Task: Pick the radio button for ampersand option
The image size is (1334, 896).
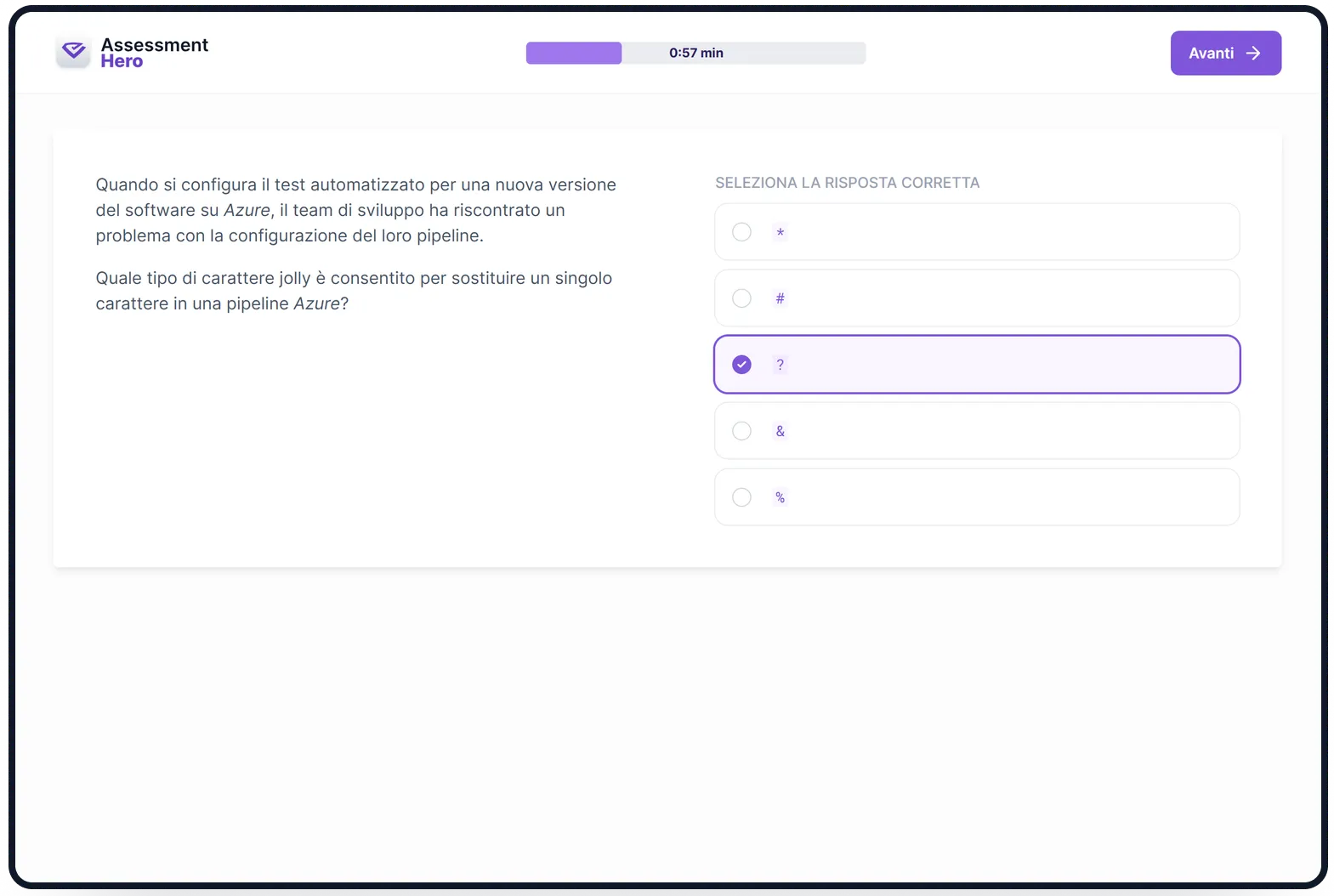Action: [x=742, y=431]
